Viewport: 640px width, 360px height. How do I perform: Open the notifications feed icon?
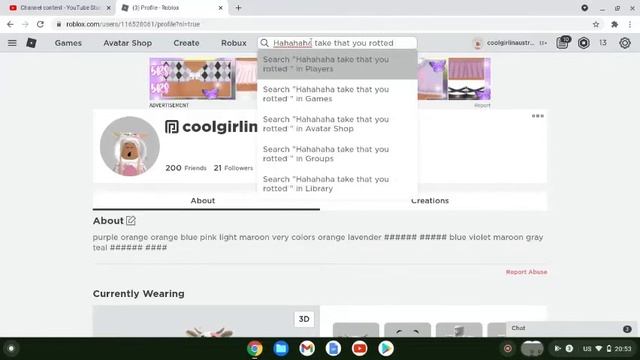point(563,42)
